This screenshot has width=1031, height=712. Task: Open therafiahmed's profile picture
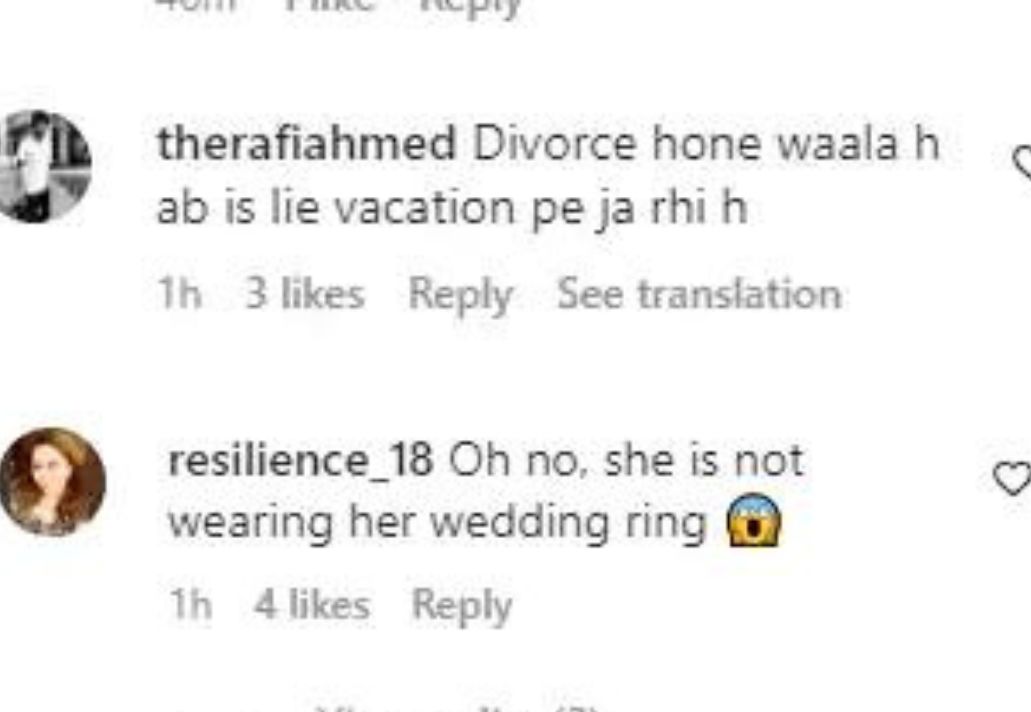(x=43, y=165)
